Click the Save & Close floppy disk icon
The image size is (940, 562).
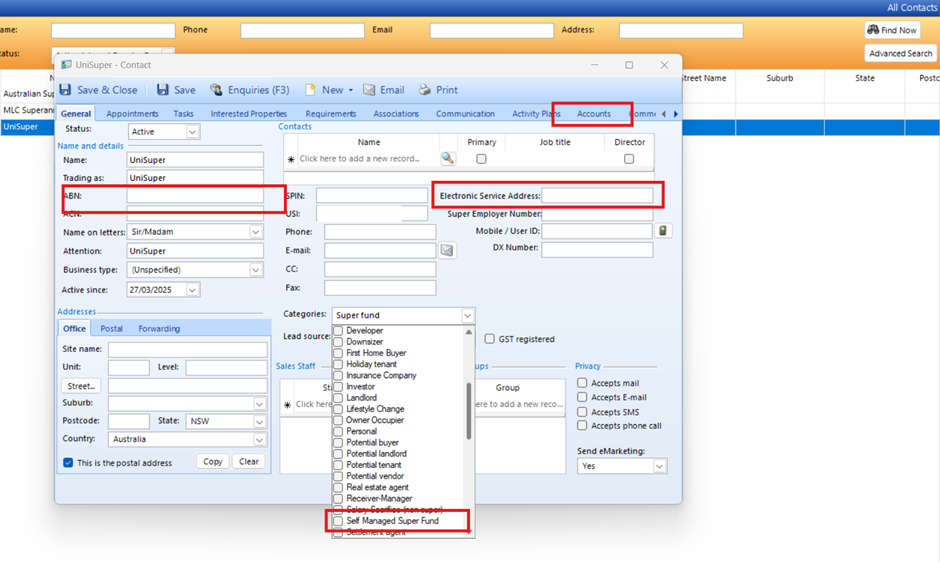point(65,90)
